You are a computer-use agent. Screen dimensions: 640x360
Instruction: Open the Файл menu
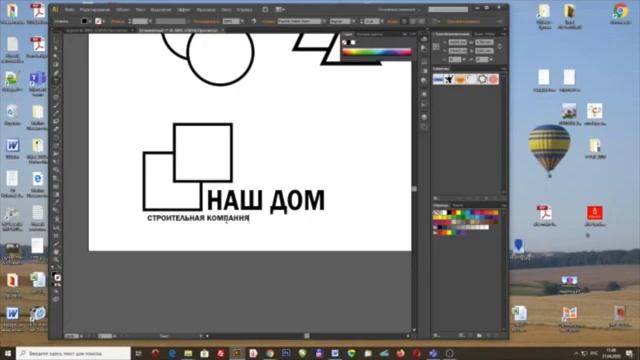69,10
